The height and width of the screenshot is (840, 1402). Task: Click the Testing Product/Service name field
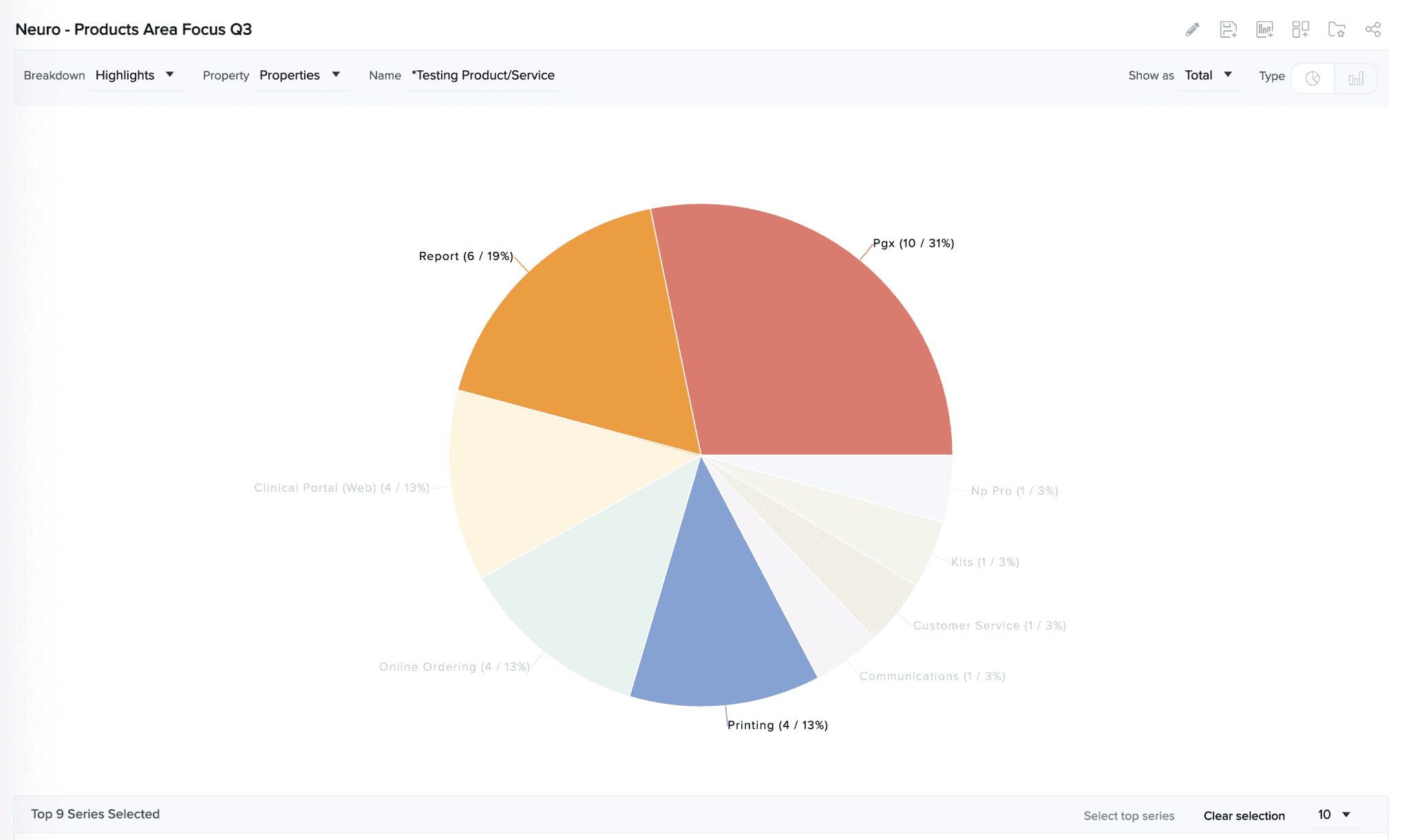[x=483, y=75]
